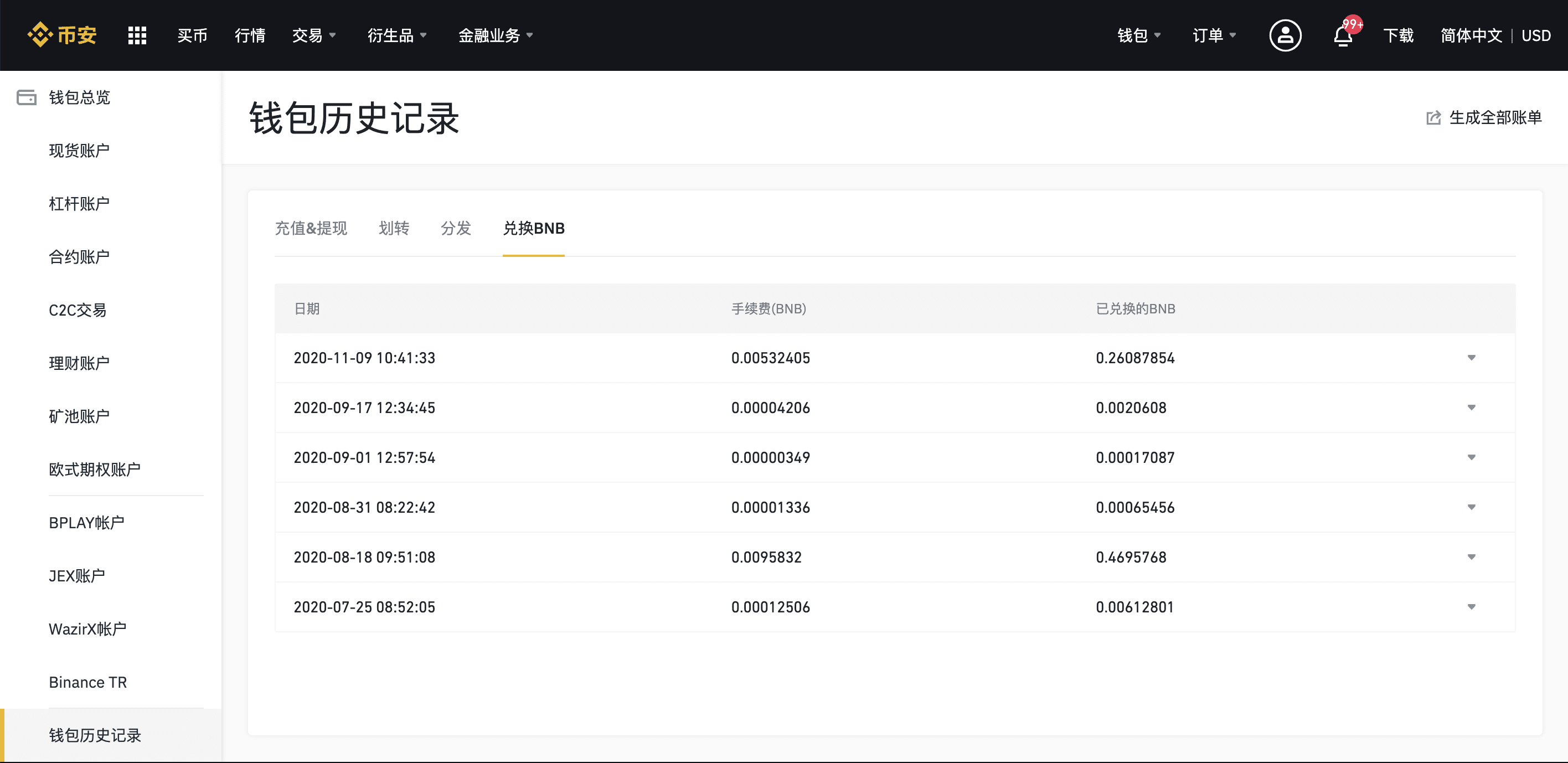Expand the 2020-08-31 08:22:42 row
Viewport: 1568px width, 763px height.
pos(1471,507)
